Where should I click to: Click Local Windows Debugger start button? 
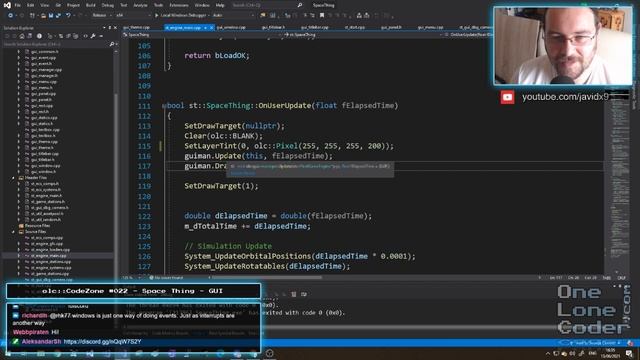[x=181, y=15]
